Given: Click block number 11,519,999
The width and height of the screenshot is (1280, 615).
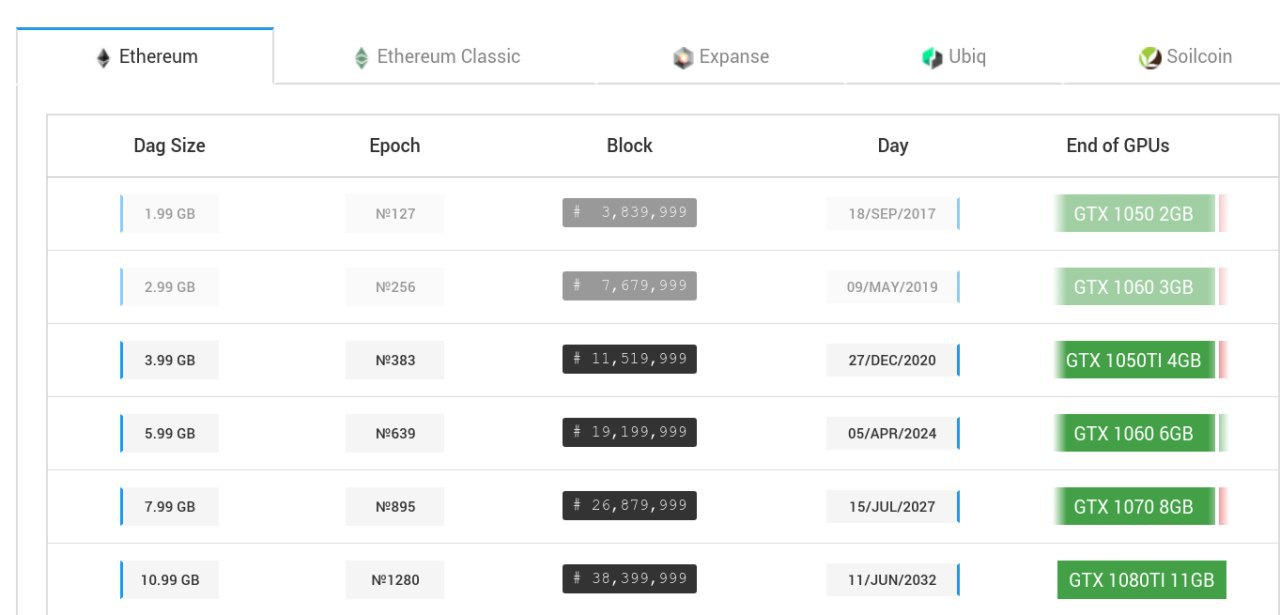Looking at the screenshot, I should tap(629, 359).
